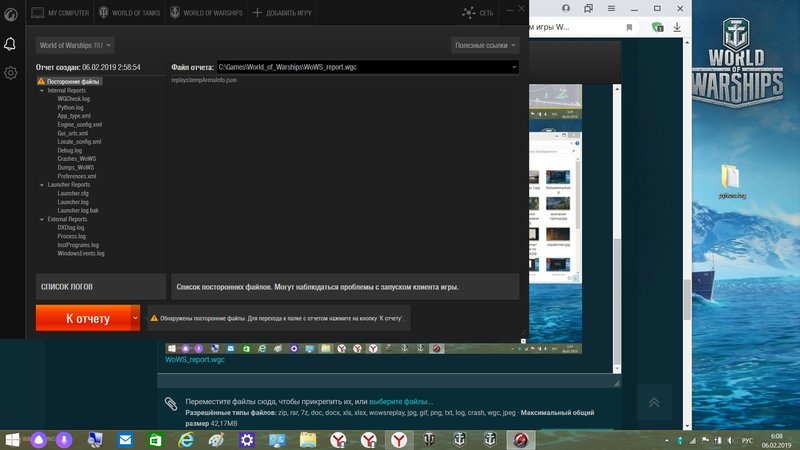Image resolution: width=800 pixels, height=450 pixels.
Task: Click the ДОБАВИТЬ ИГРУ tab
Action: coord(282,13)
